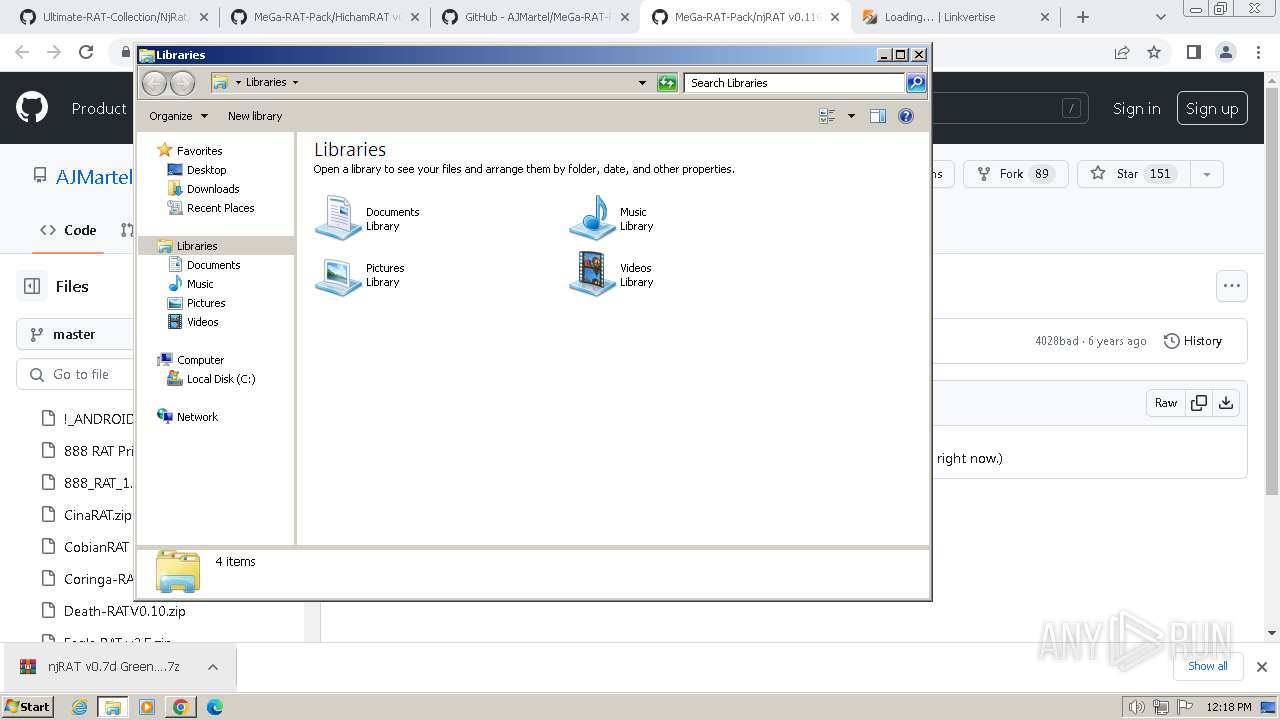Open the Music library icon
Screen dimensions: 1280x720
click(x=592, y=218)
